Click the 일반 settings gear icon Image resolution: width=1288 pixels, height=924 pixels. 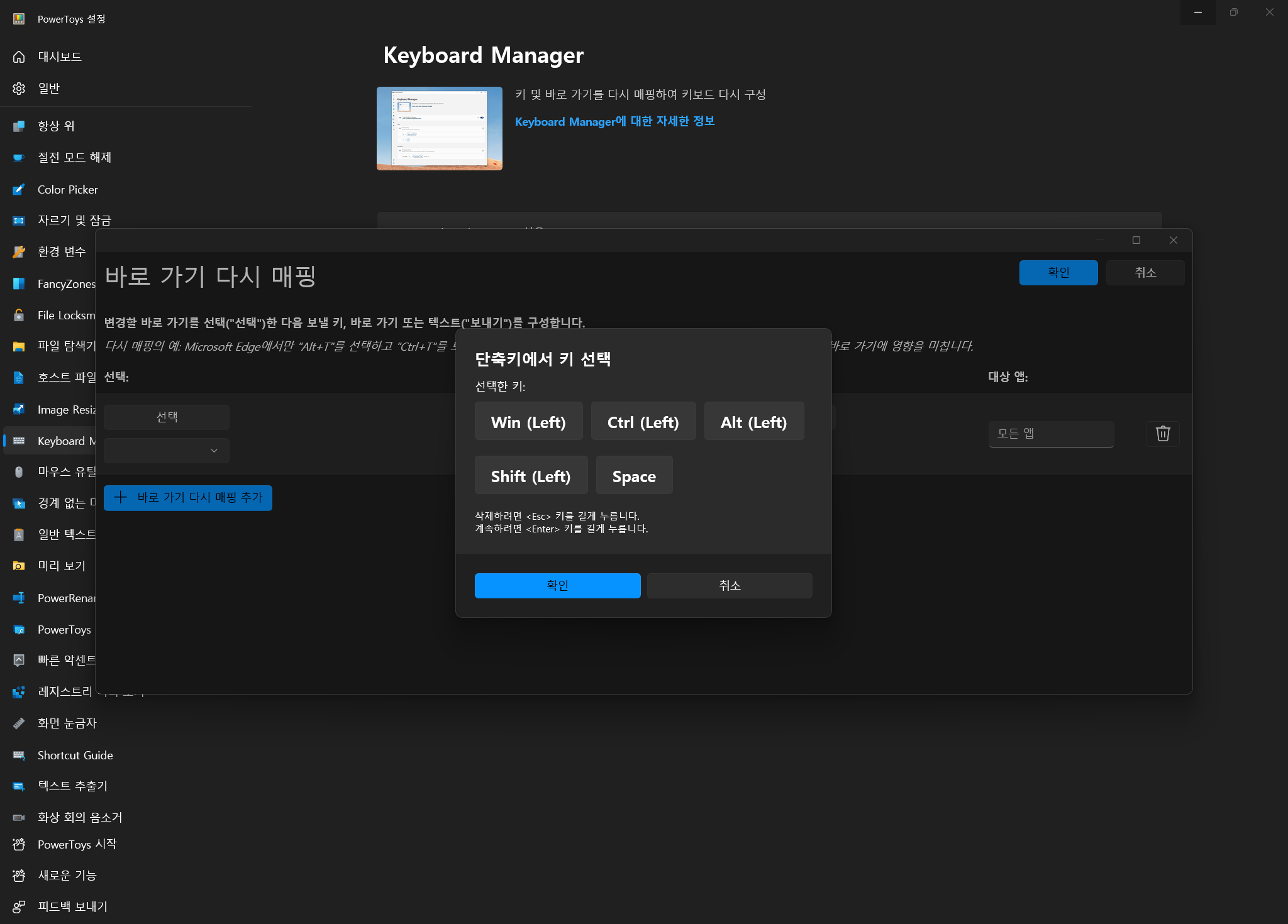coord(19,88)
